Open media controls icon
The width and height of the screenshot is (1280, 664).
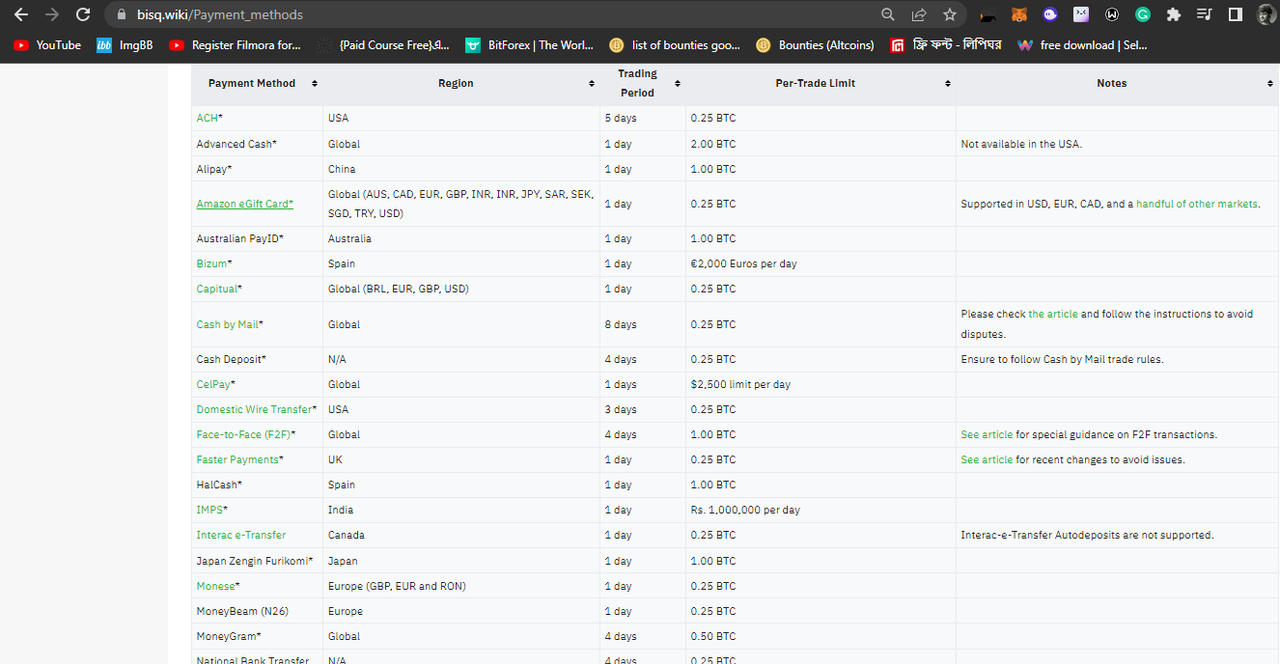pos(1204,15)
